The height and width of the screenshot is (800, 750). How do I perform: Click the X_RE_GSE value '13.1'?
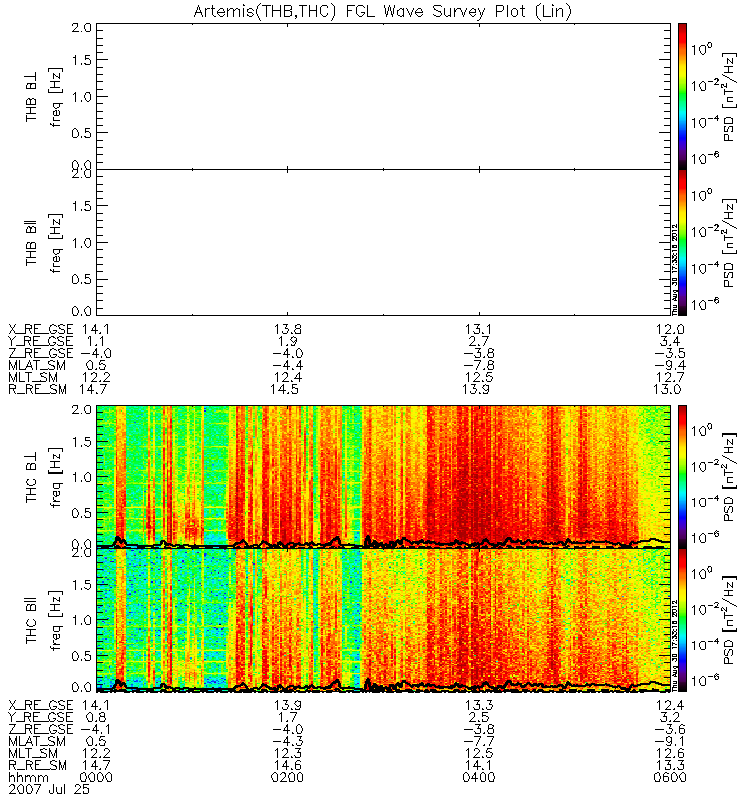pyautogui.click(x=479, y=330)
